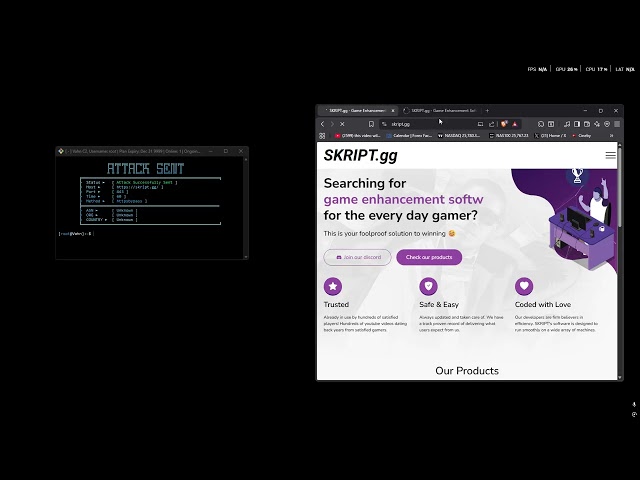This screenshot has height=480, width=640.
Task: Click the VPN toolbar icon
Action: point(607,124)
